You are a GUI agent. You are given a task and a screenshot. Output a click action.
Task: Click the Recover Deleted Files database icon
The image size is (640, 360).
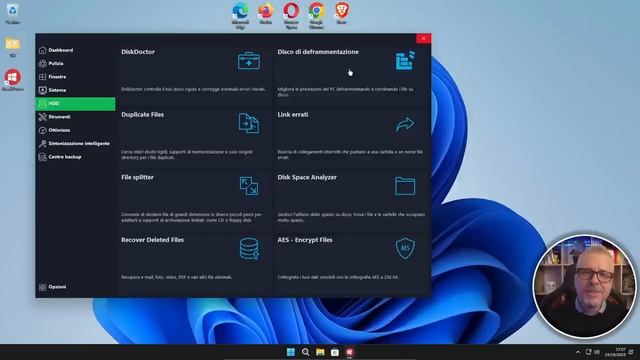pos(249,249)
